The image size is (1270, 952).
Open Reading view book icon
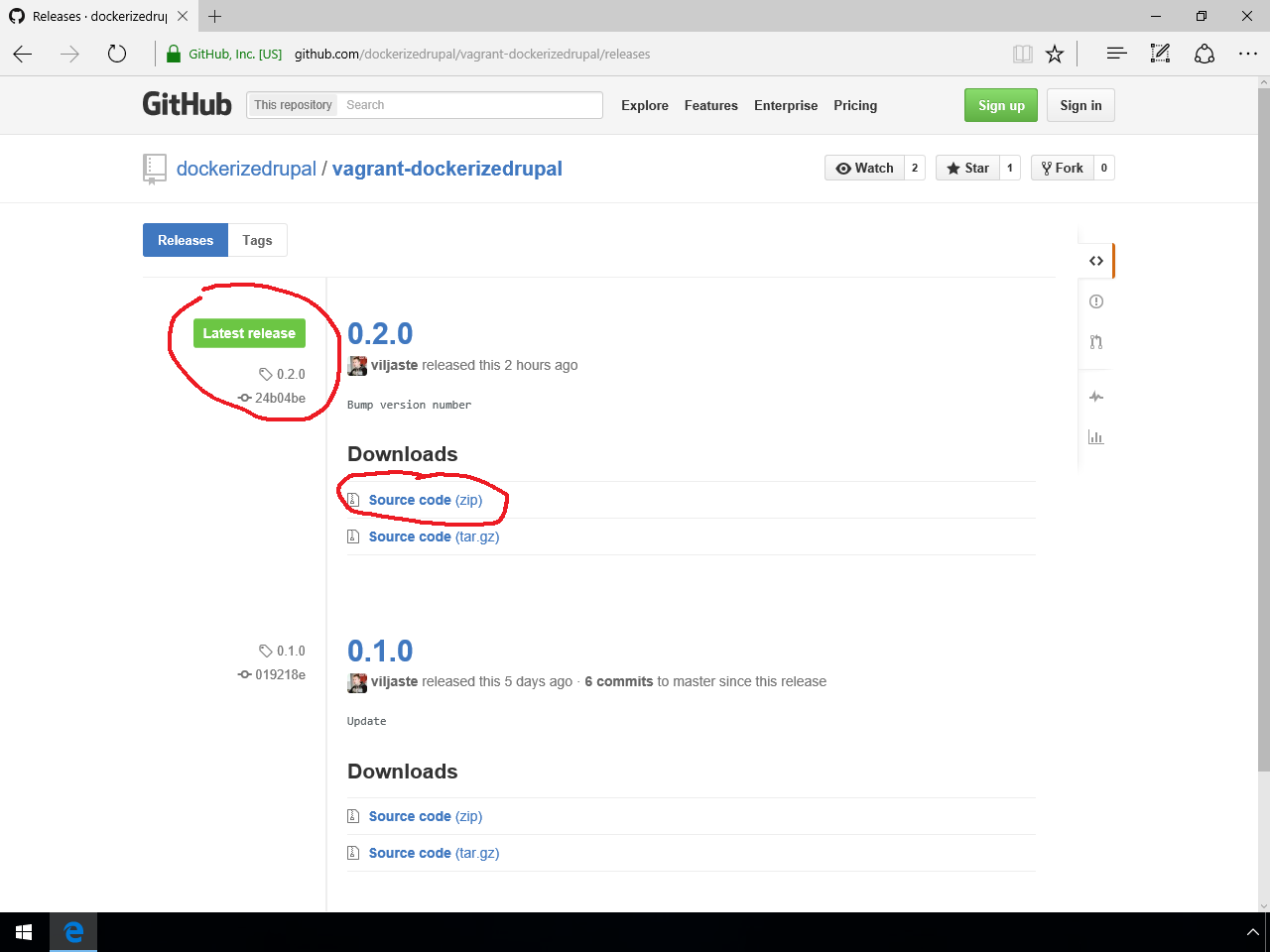(x=1023, y=54)
